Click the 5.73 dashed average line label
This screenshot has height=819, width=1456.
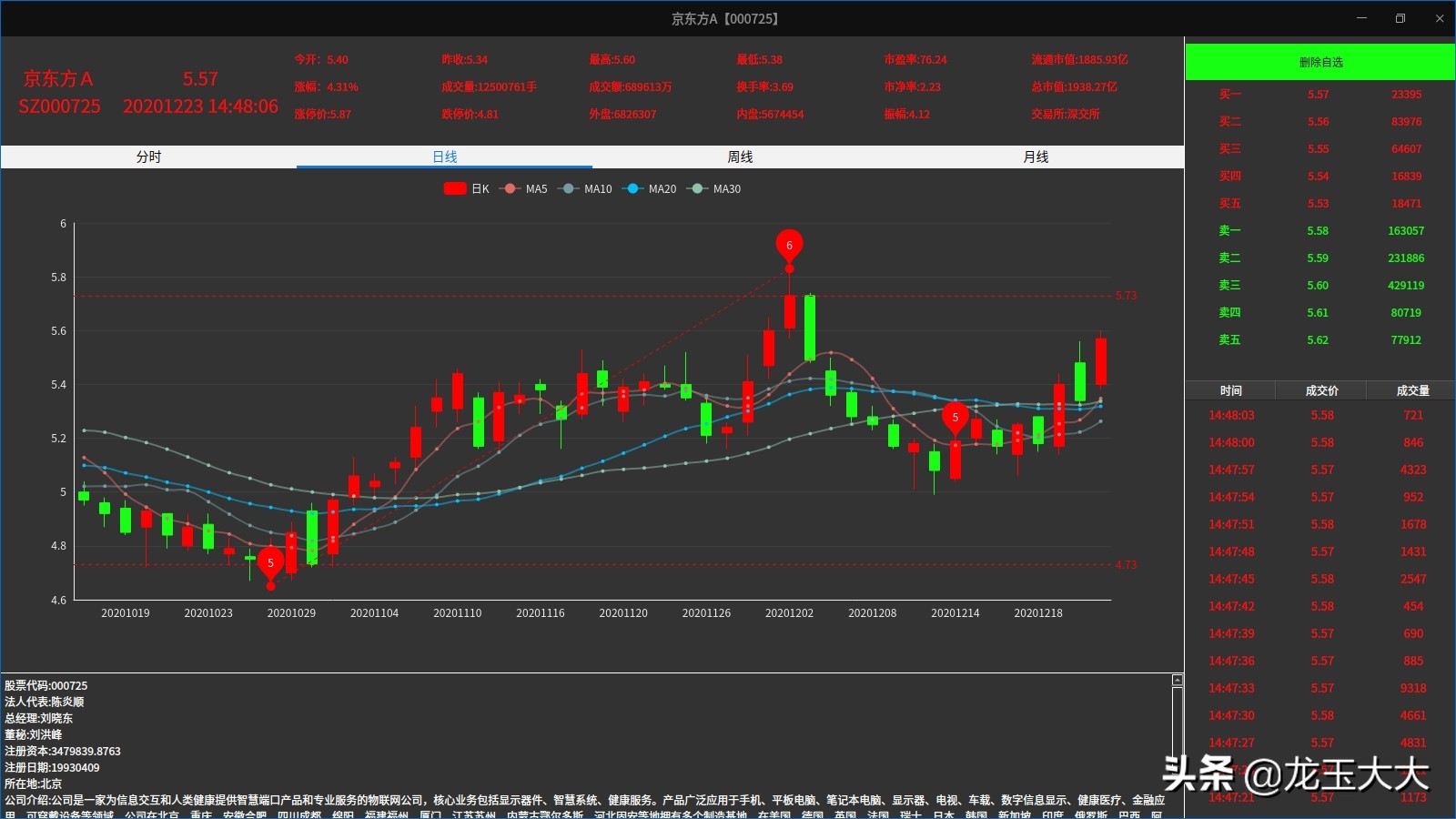tap(1126, 296)
